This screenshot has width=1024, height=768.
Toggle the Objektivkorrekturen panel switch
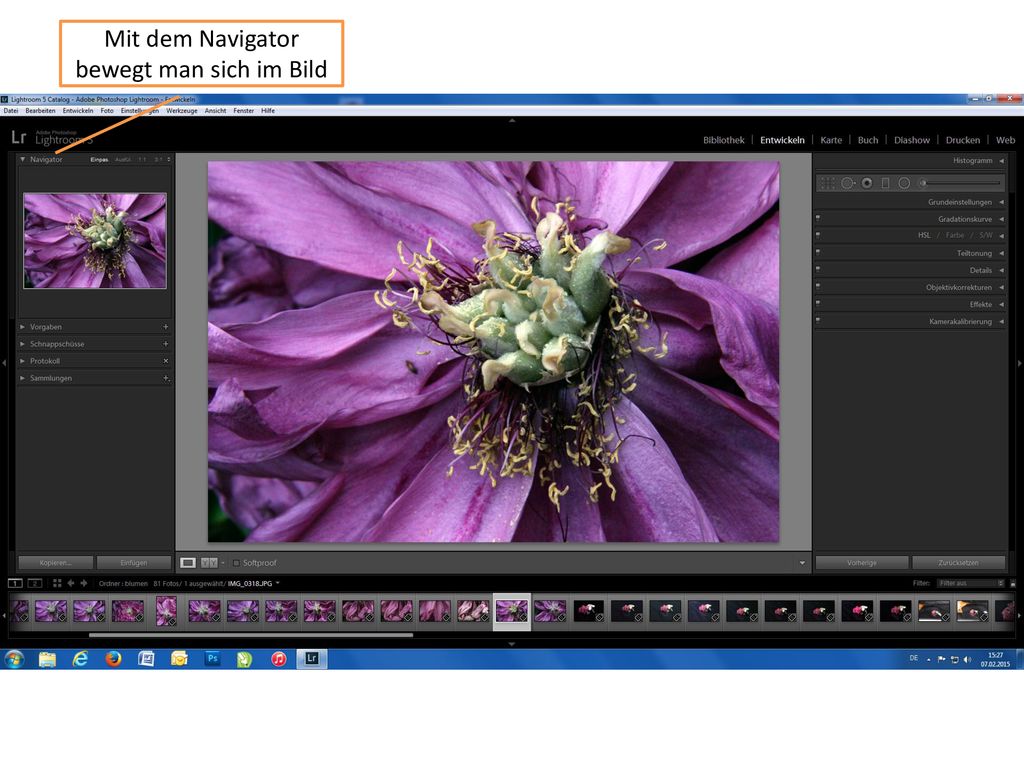click(x=818, y=285)
